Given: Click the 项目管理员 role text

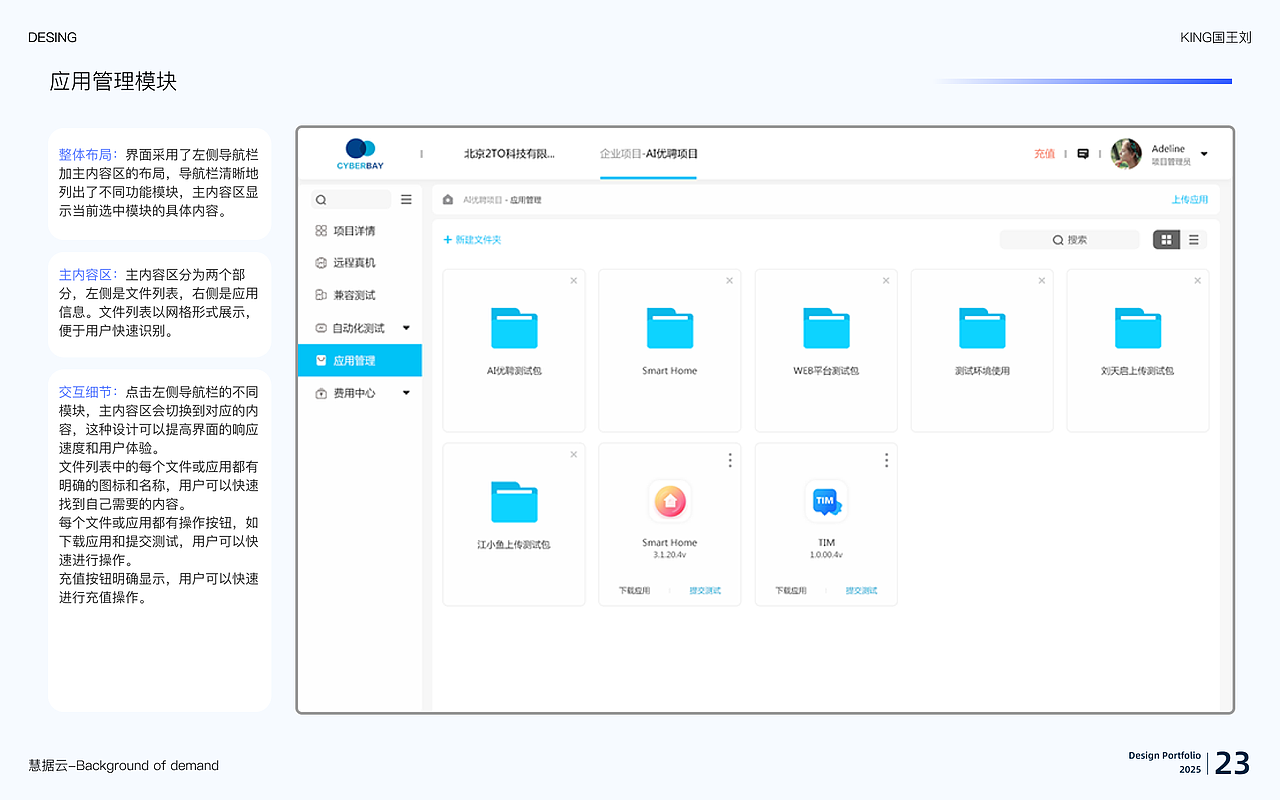Looking at the screenshot, I should click(1171, 162).
